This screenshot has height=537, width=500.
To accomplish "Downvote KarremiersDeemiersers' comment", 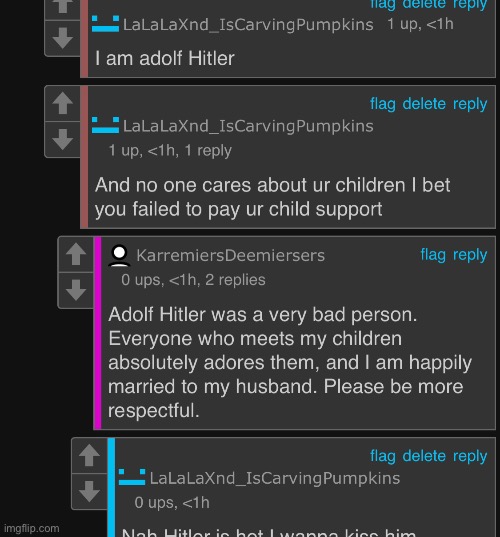I will click(76, 290).
